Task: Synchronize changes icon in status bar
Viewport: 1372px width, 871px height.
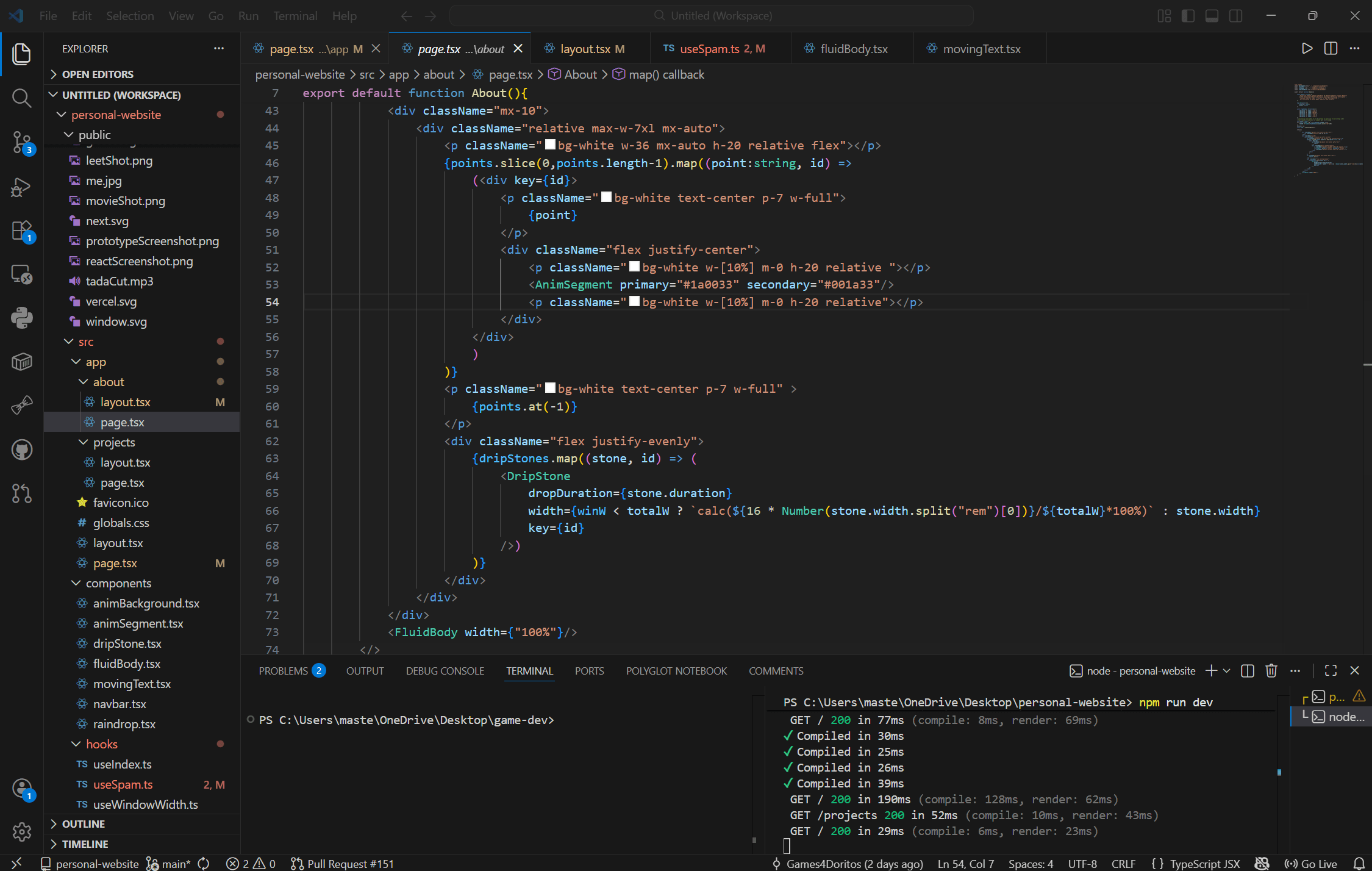Action: (x=204, y=864)
